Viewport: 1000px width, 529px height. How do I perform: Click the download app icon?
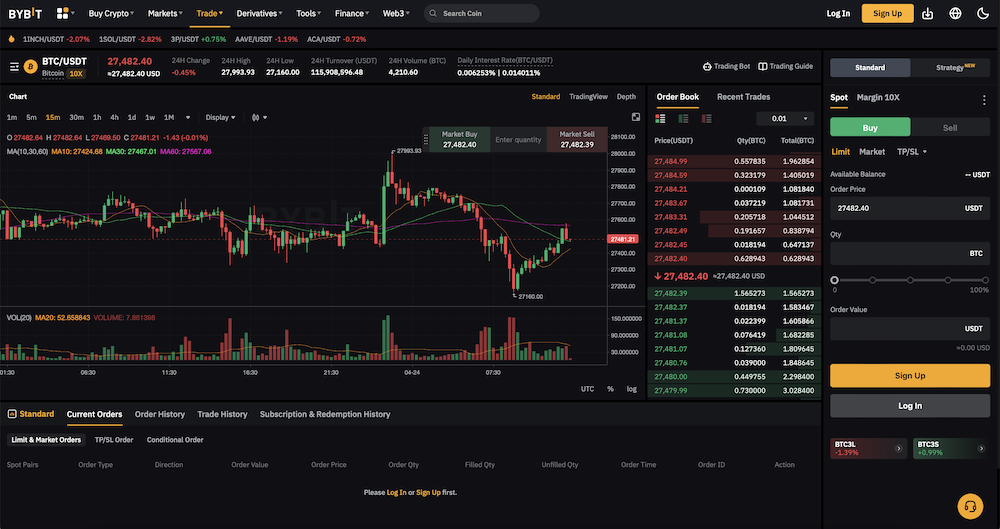(x=928, y=14)
